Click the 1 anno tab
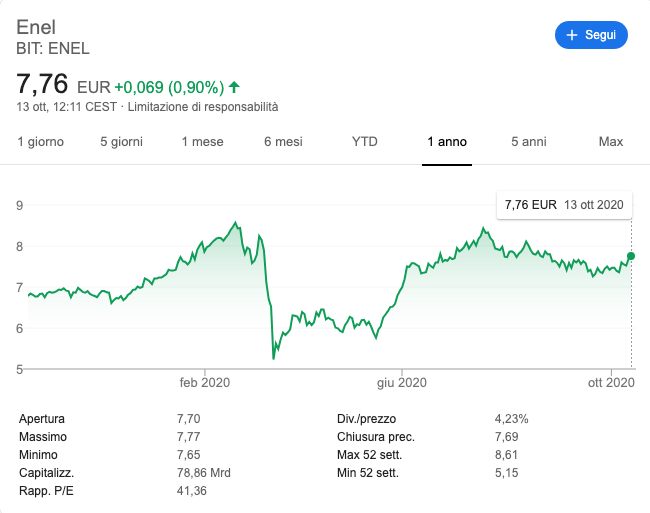Image resolution: width=650 pixels, height=513 pixels. click(x=447, y=142)
